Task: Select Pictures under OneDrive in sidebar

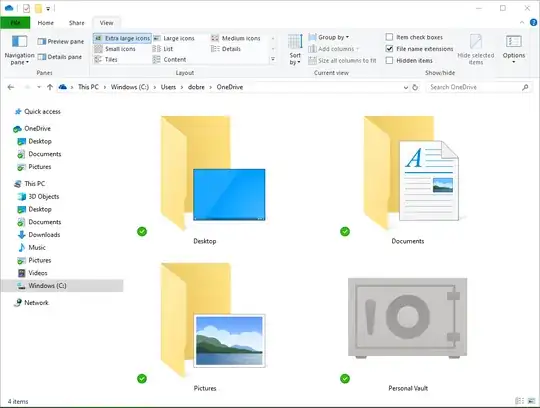Action: [34, 167]
